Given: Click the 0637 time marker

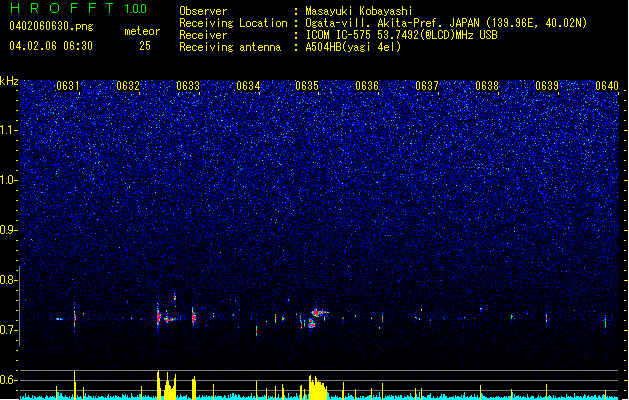Looking at the screenshot, I should (x=427, y=86).
